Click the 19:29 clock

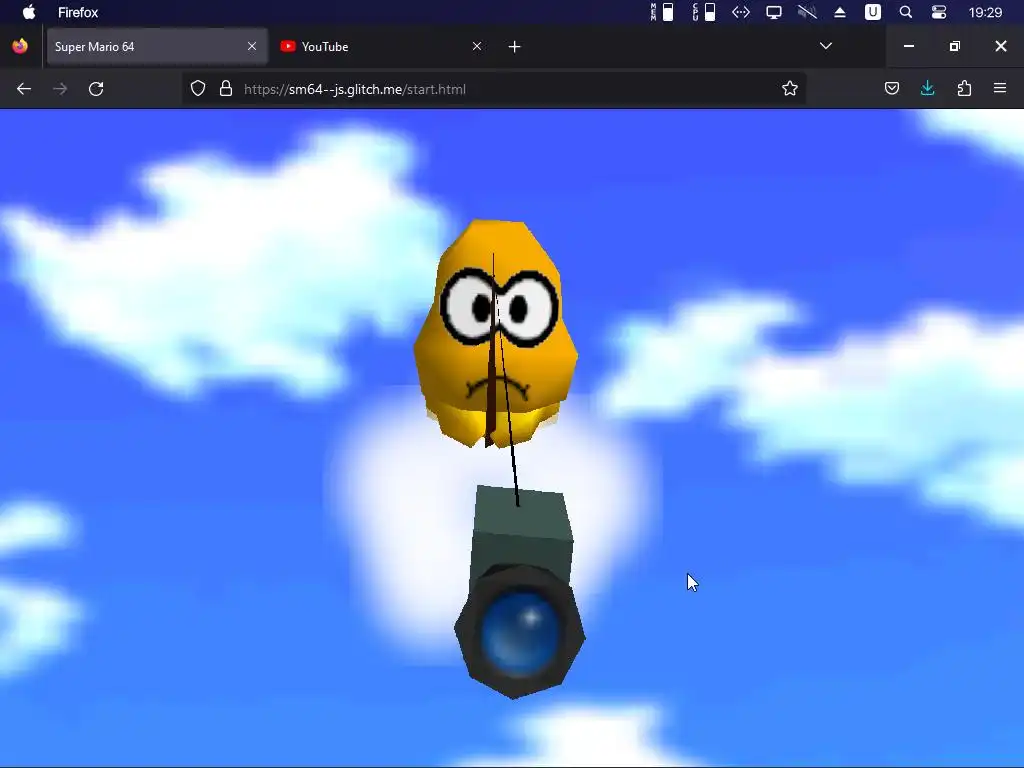coord(985,12)
